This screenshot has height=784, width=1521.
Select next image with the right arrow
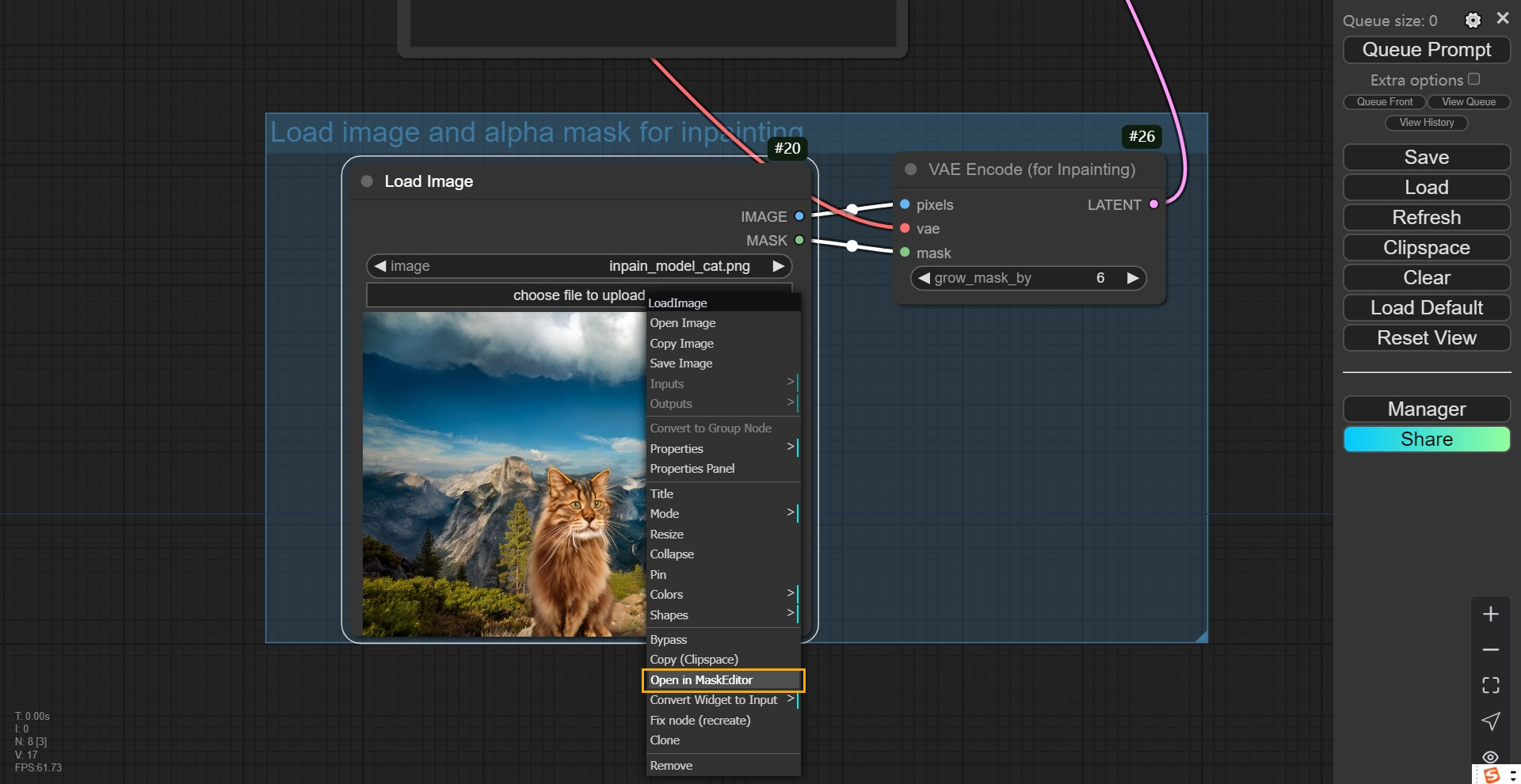tap(779, 266)
